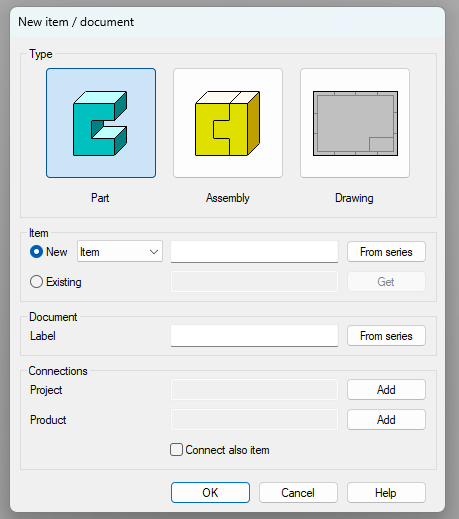Enable the Connect also item checkbox
459x519 pixels.
click(176, 449)
